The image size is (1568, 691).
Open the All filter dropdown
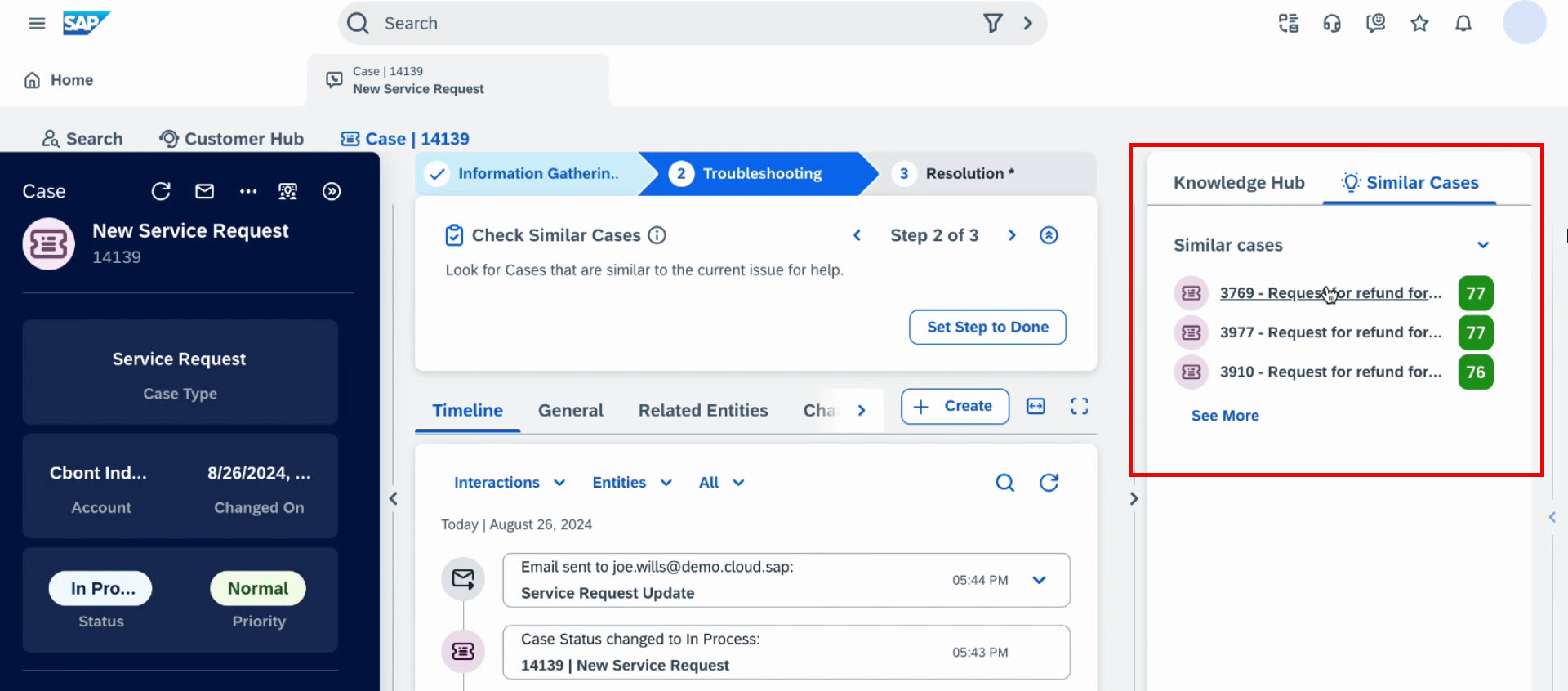click(x=721, y=483)
